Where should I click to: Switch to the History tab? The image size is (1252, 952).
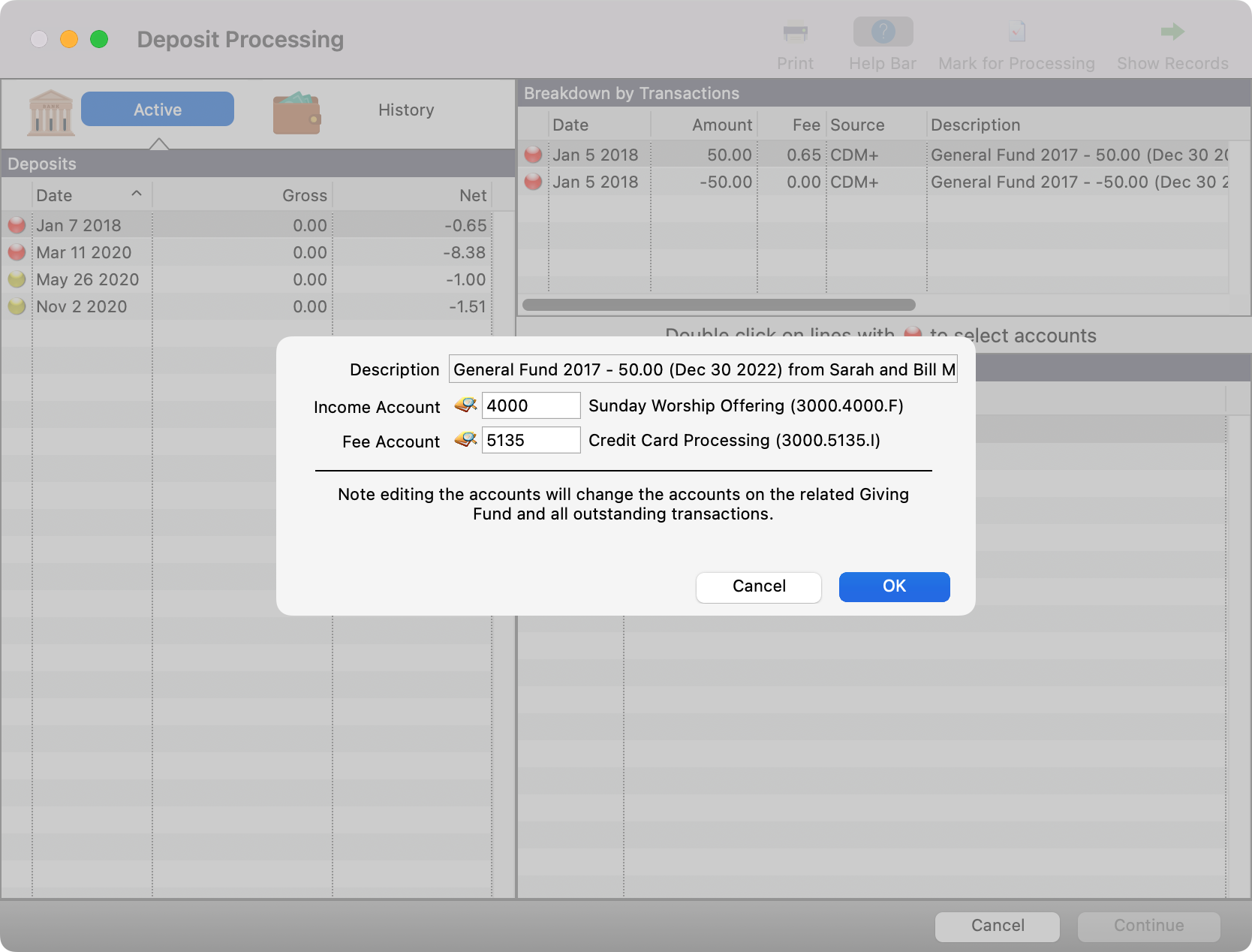click(406, 110)
